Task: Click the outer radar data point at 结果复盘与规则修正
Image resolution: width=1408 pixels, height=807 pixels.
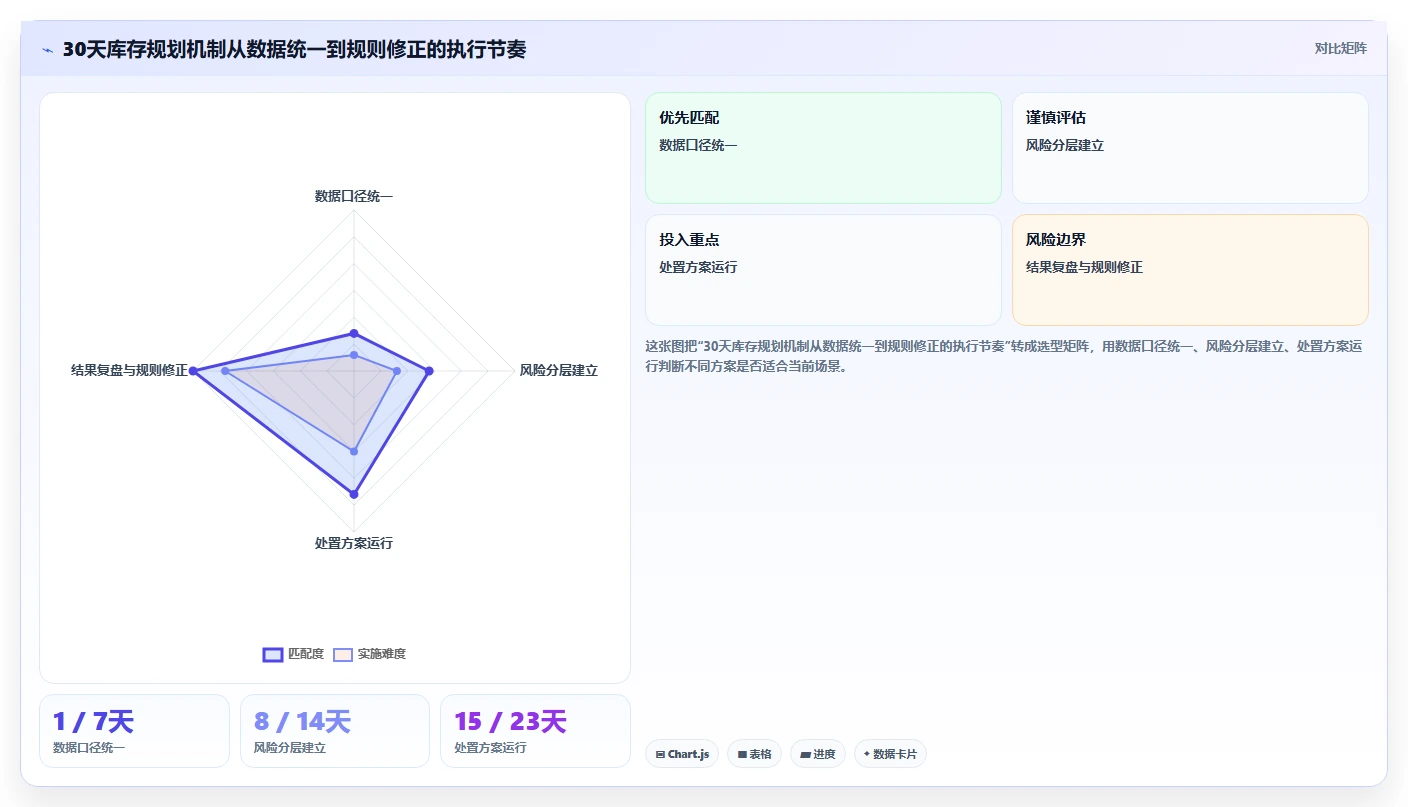Action: tap(194, 371)
